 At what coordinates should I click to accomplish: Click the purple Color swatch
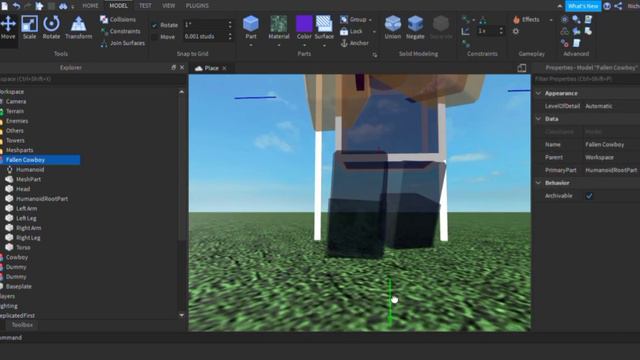click(304, 24)
